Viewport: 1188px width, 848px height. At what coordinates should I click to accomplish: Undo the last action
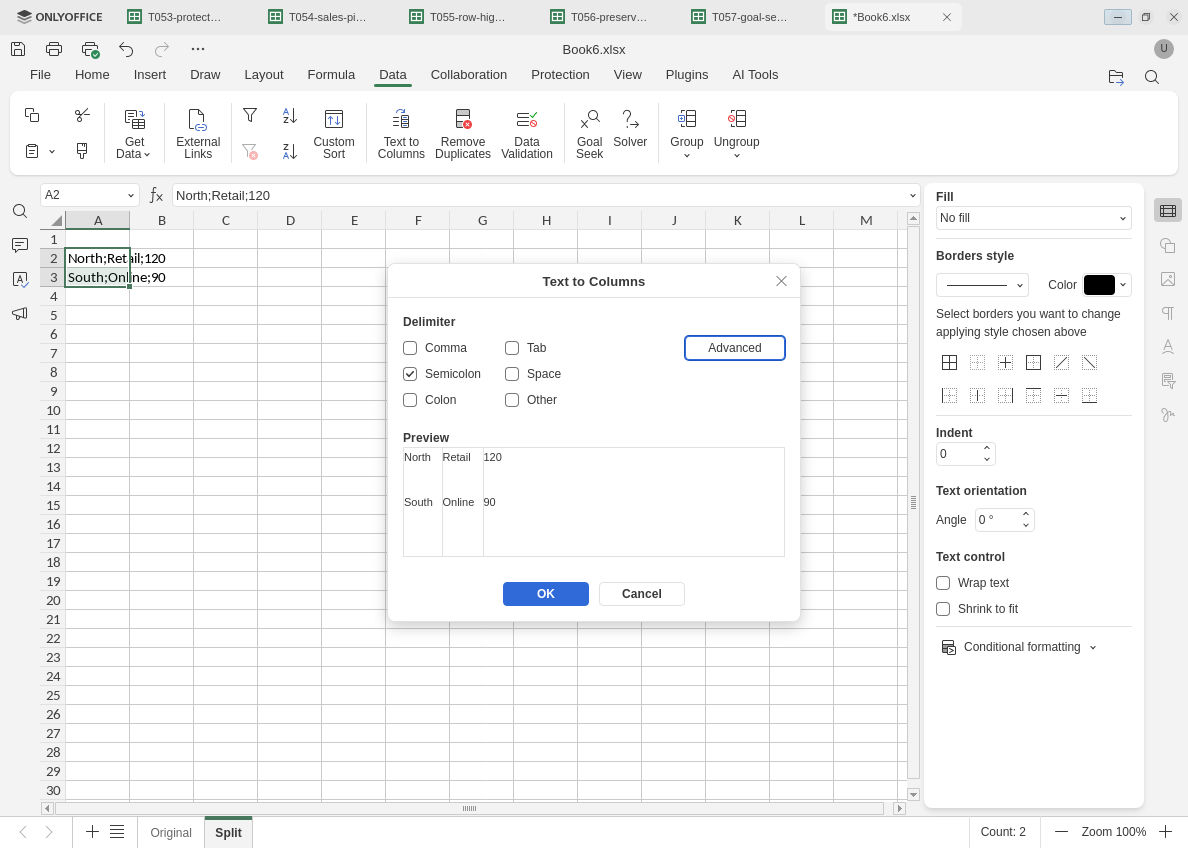click(x=126, y=49)
